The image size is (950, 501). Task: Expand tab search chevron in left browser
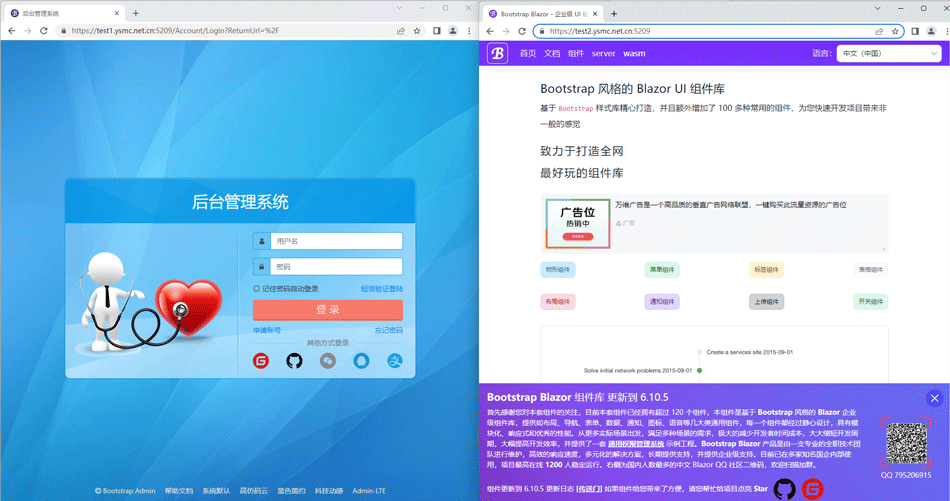(399, 8)
